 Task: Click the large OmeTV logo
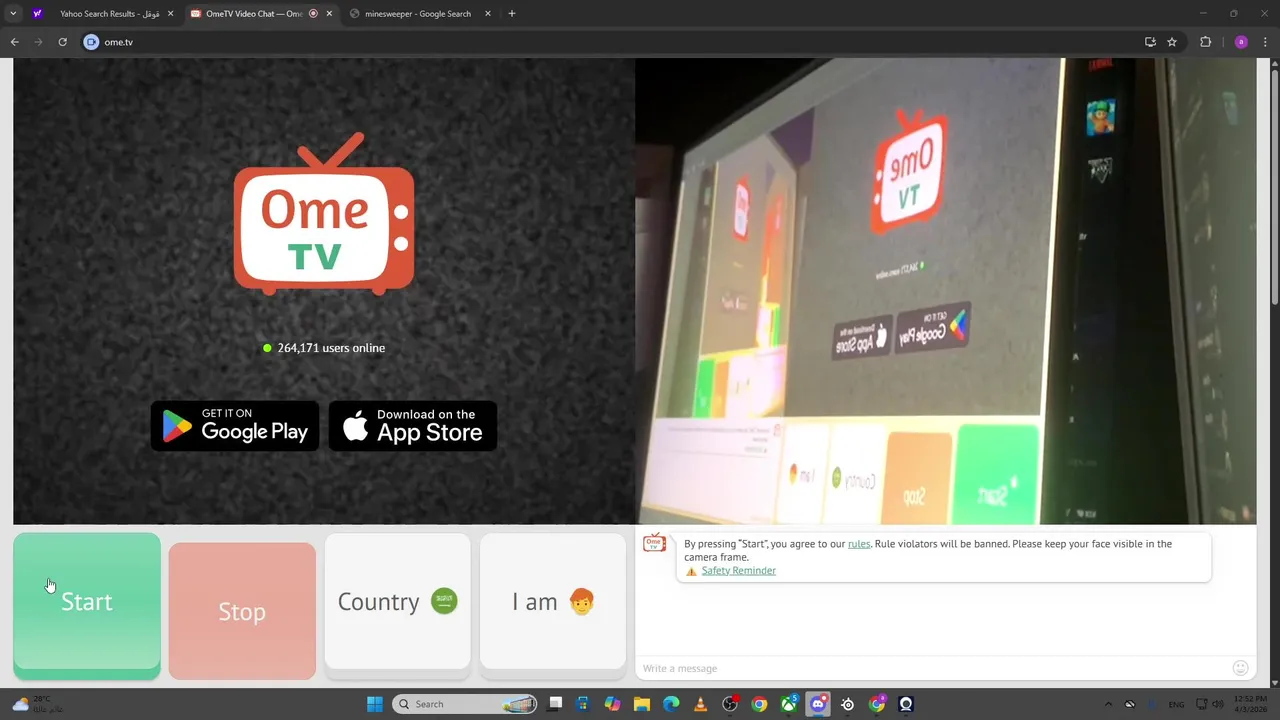tap(324, 214)
